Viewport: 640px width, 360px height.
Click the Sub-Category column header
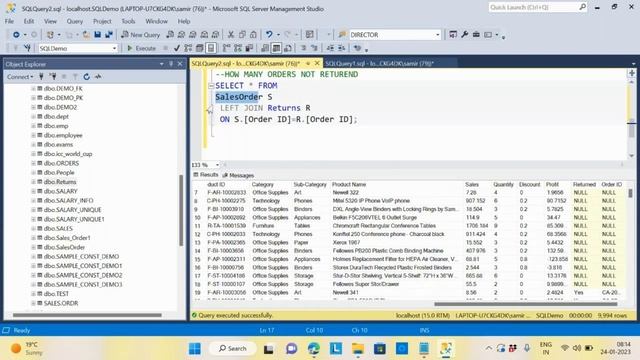point(310,184)
